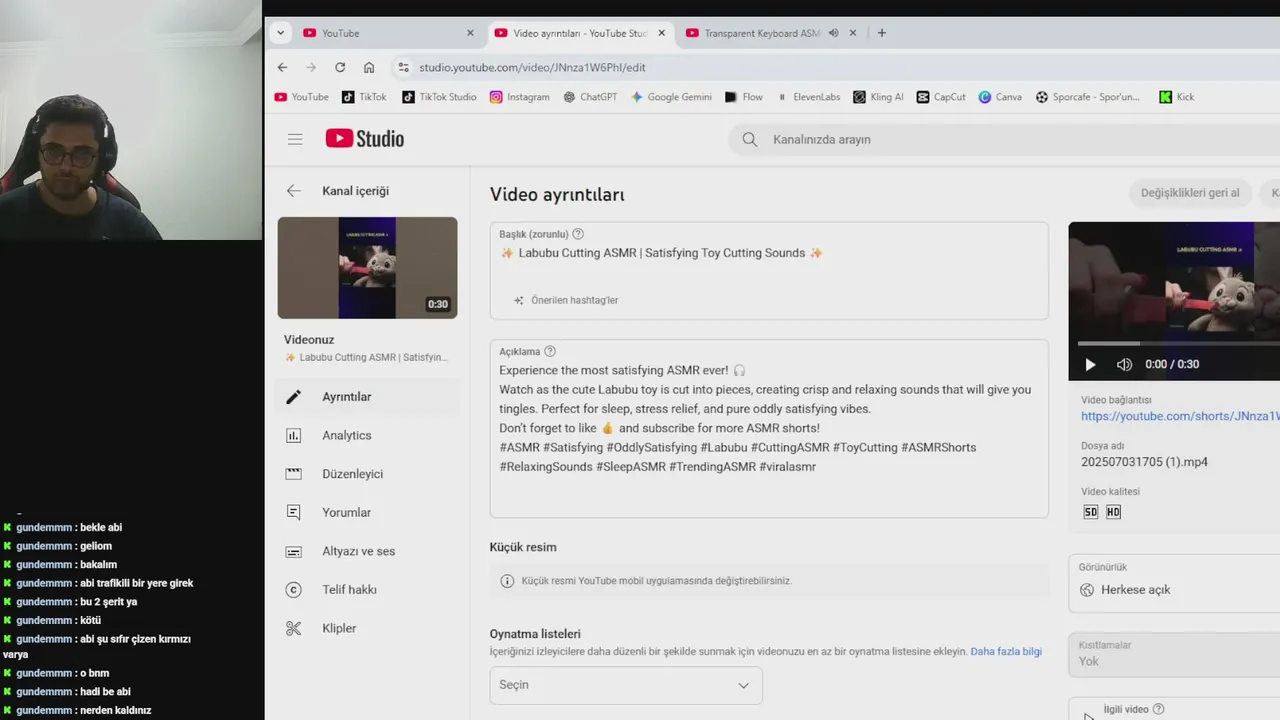1280x720 pixels.
Task: Click browser back arrow
Action: click(282, 67)
